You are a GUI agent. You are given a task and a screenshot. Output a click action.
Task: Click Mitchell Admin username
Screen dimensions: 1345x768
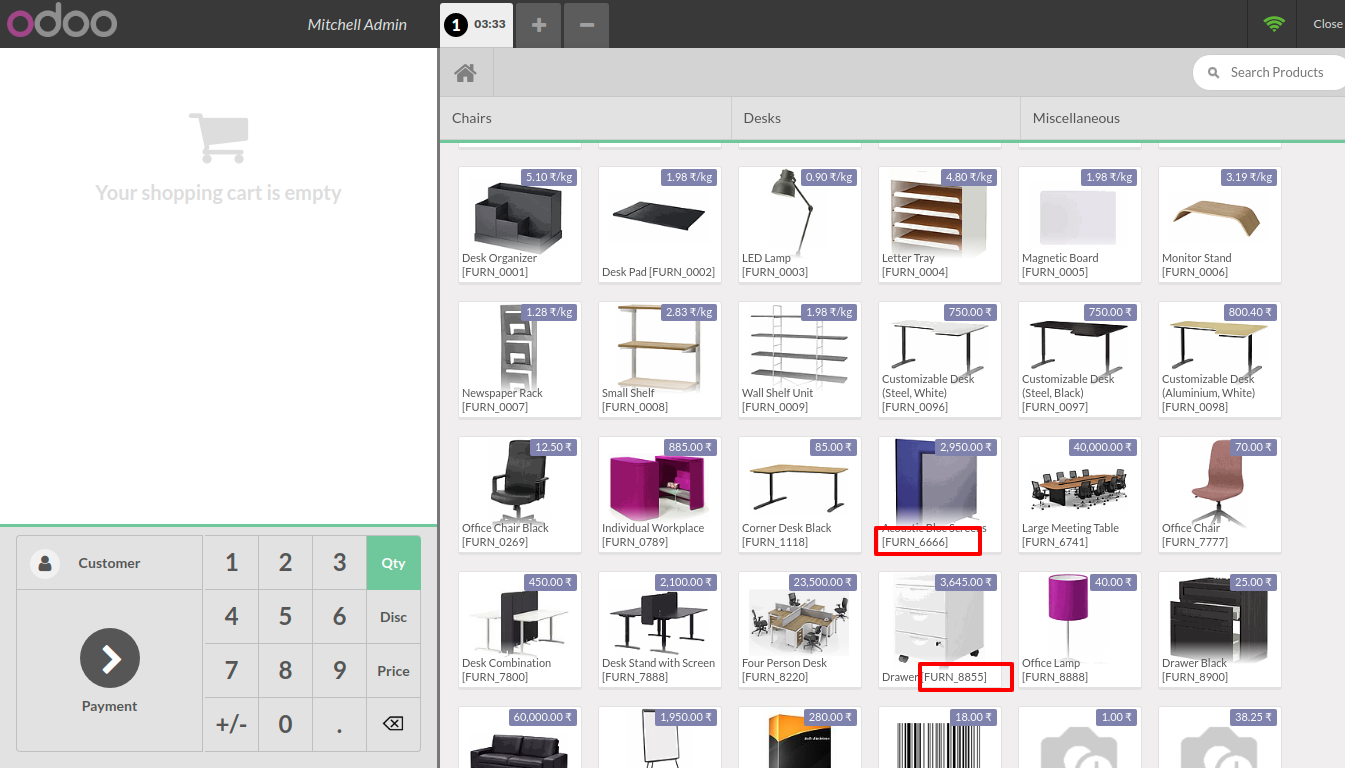click(x=357, y=25)
